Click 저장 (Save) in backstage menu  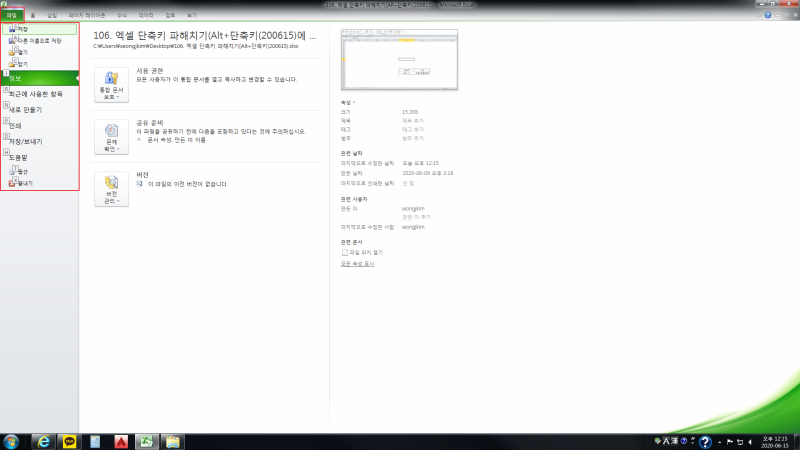click(39, 29)
